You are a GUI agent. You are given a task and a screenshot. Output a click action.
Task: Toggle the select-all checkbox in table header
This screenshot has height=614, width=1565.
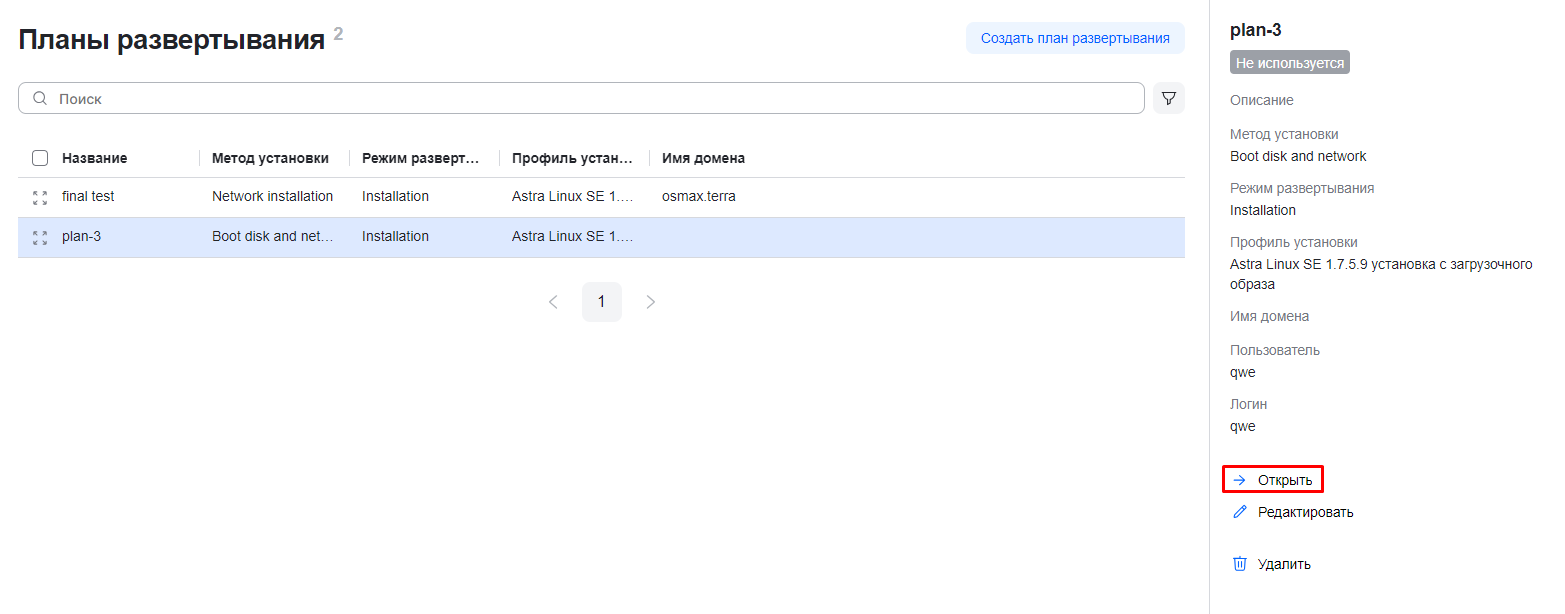(x=40, y=158)
